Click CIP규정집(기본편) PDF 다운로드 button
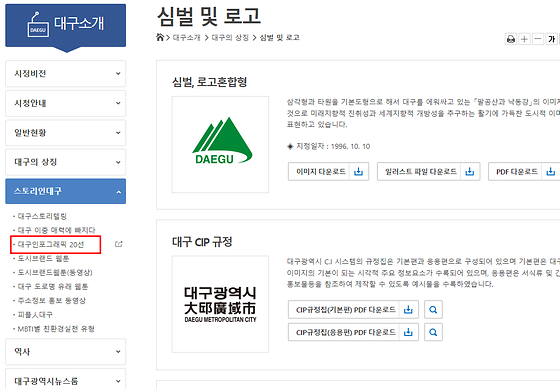This screenshot has width=560, height=389. click(353, 310)
